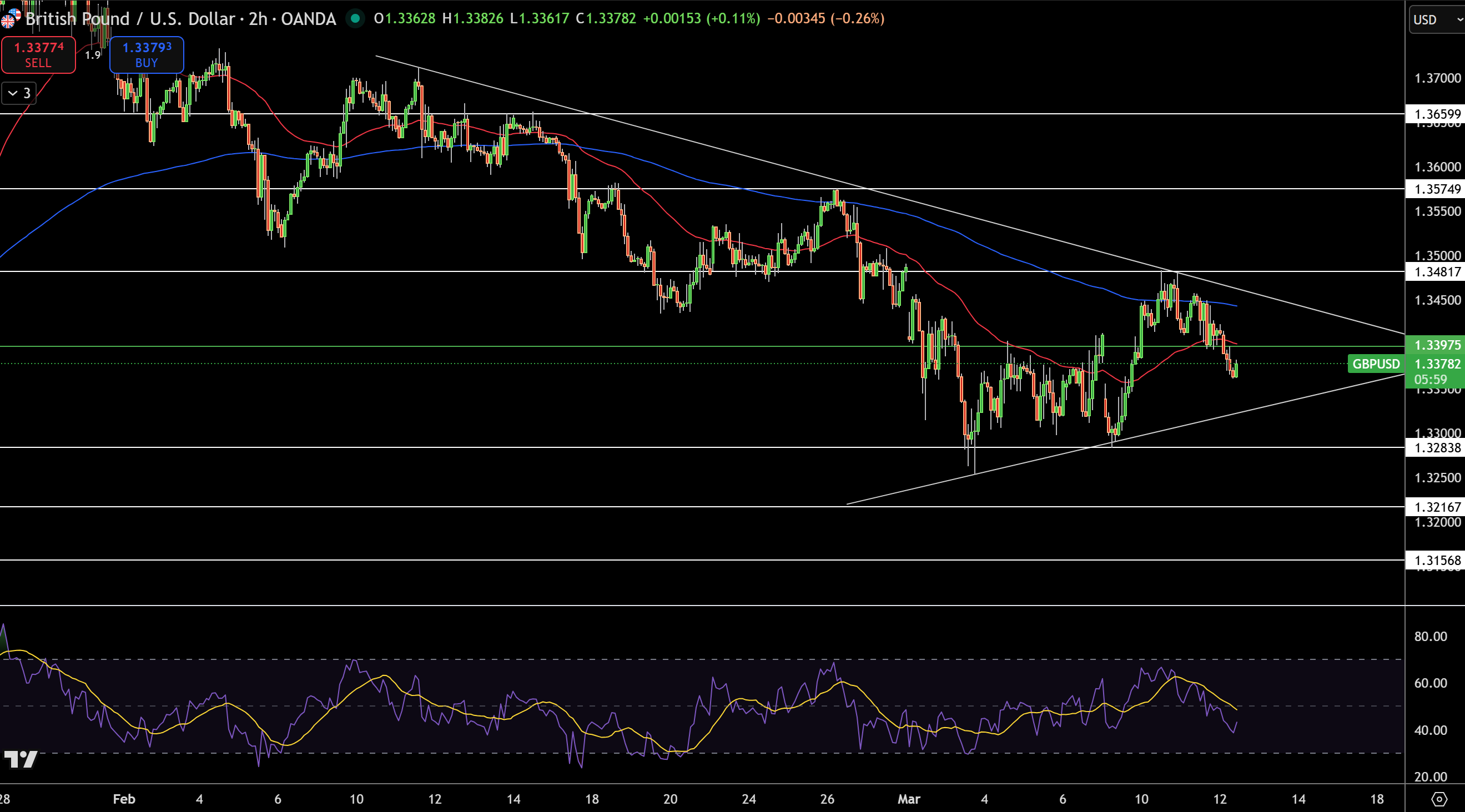Click the 1.37000 price scale label

pyautogui.click(x=1437, y=78)
